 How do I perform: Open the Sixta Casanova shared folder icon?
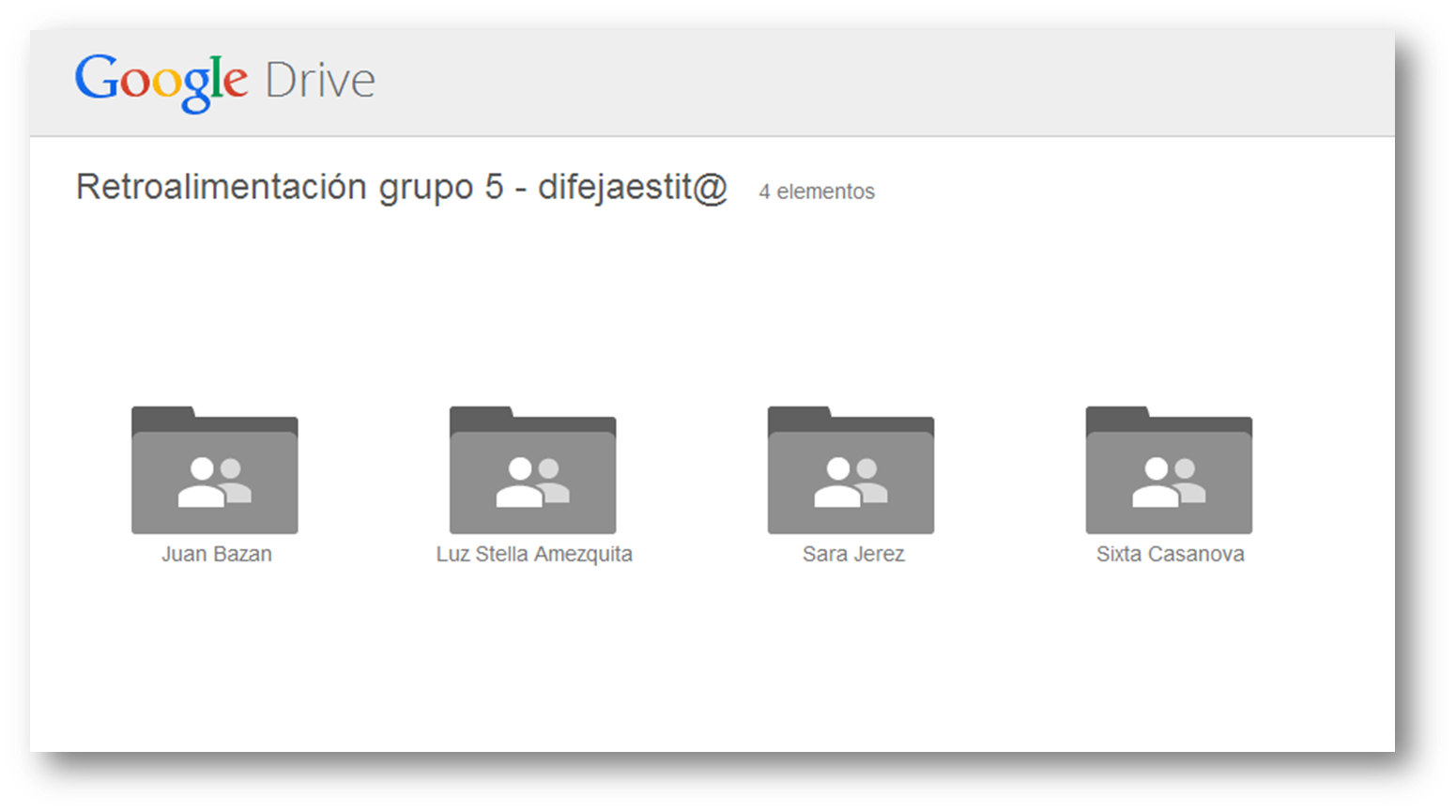1170,470
